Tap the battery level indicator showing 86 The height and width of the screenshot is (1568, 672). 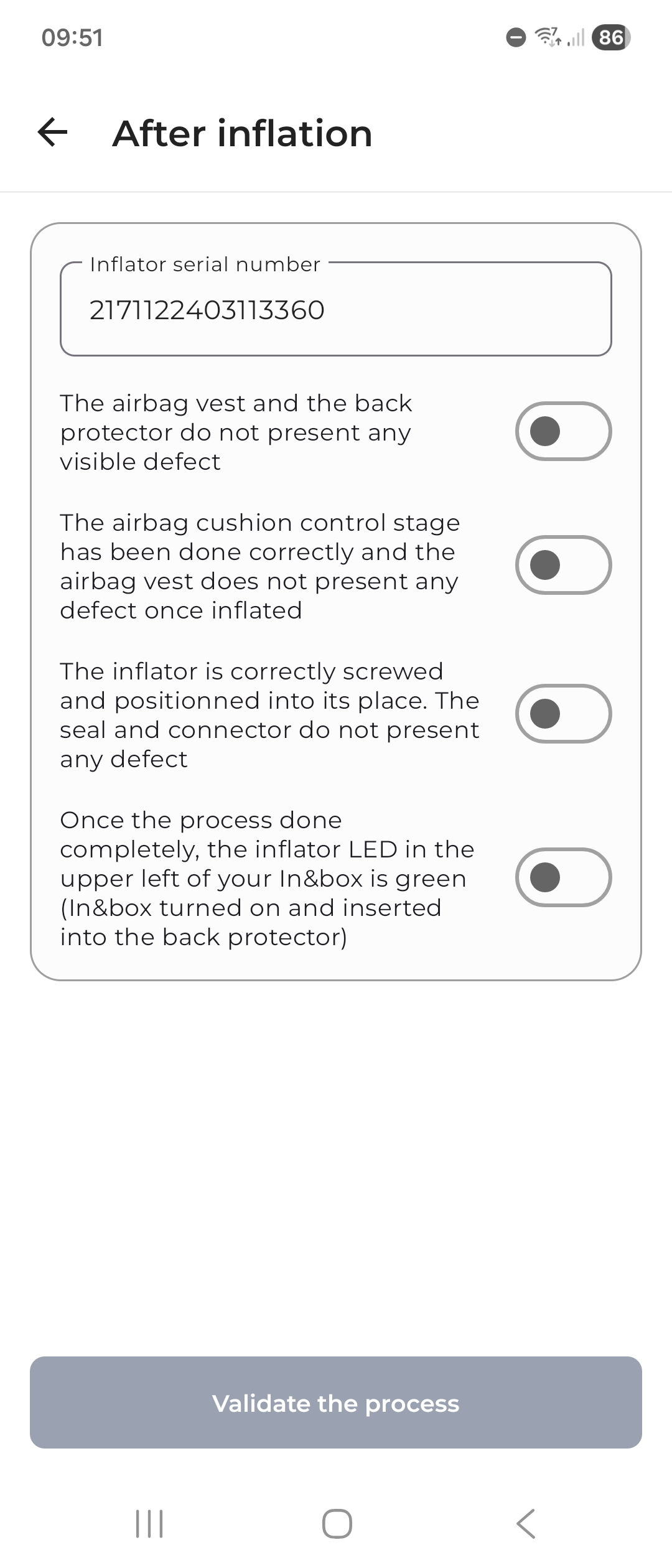pyautogui.click(x=610, y=39)
